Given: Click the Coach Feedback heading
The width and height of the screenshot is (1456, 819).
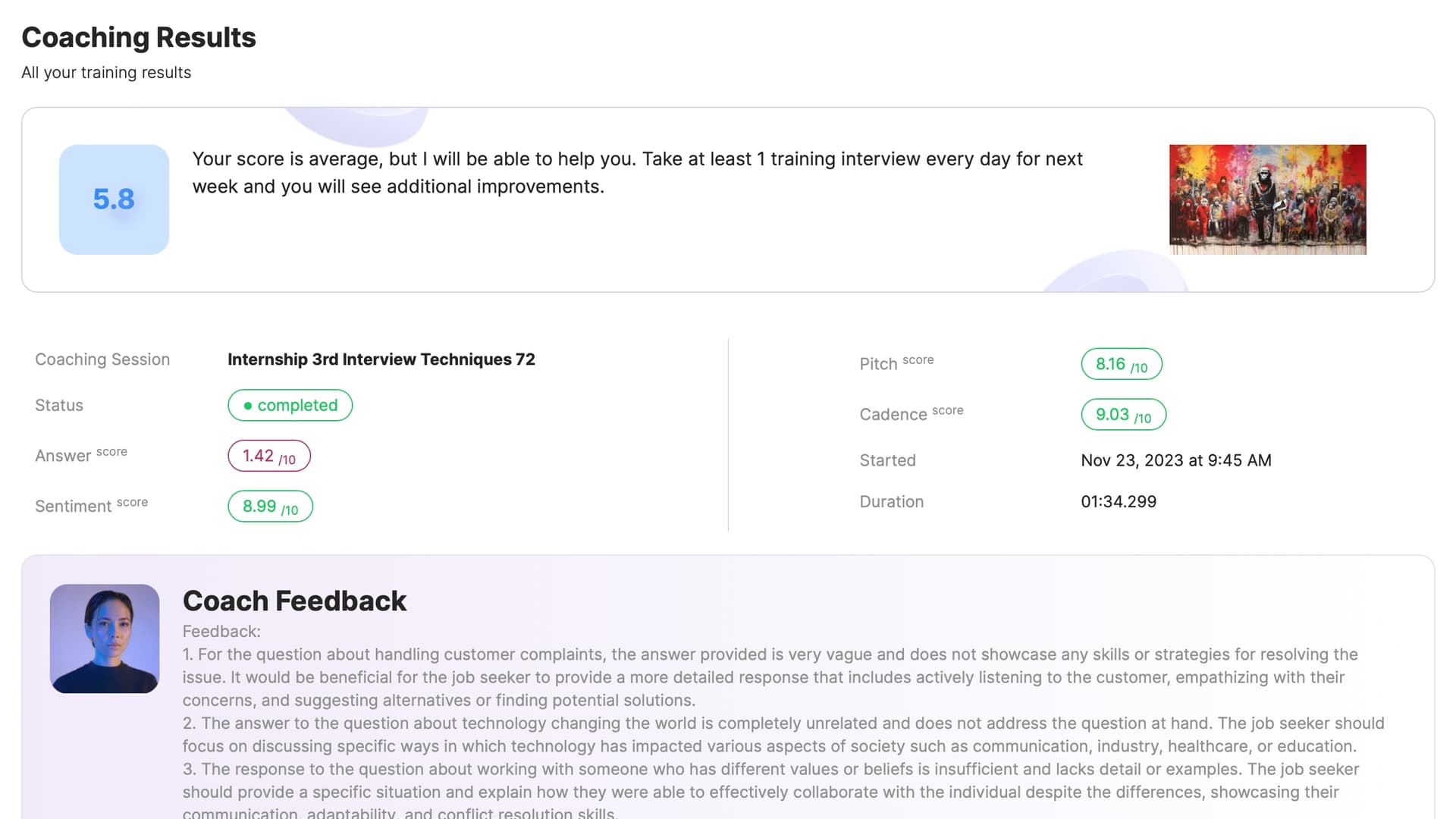Looking at the screenshot, I should [294, 601].
